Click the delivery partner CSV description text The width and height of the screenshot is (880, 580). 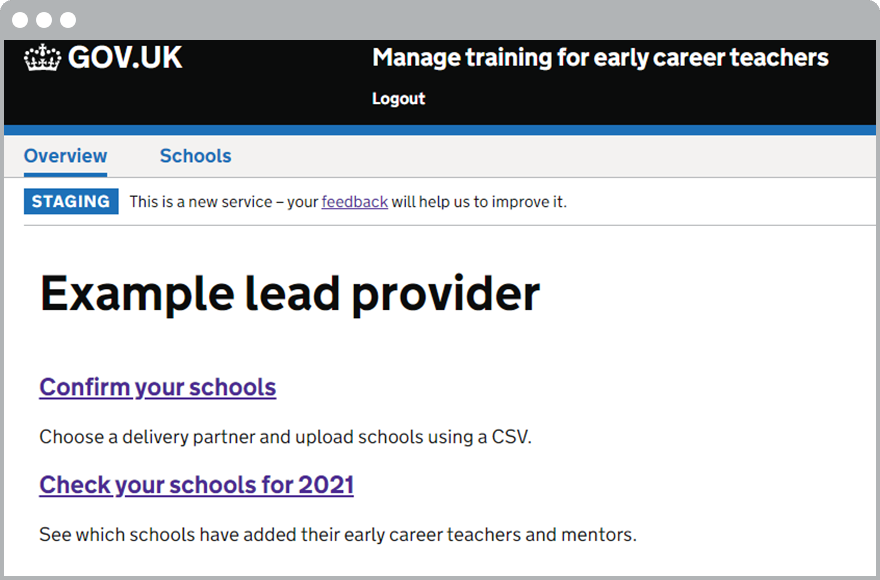pos(285,437)
